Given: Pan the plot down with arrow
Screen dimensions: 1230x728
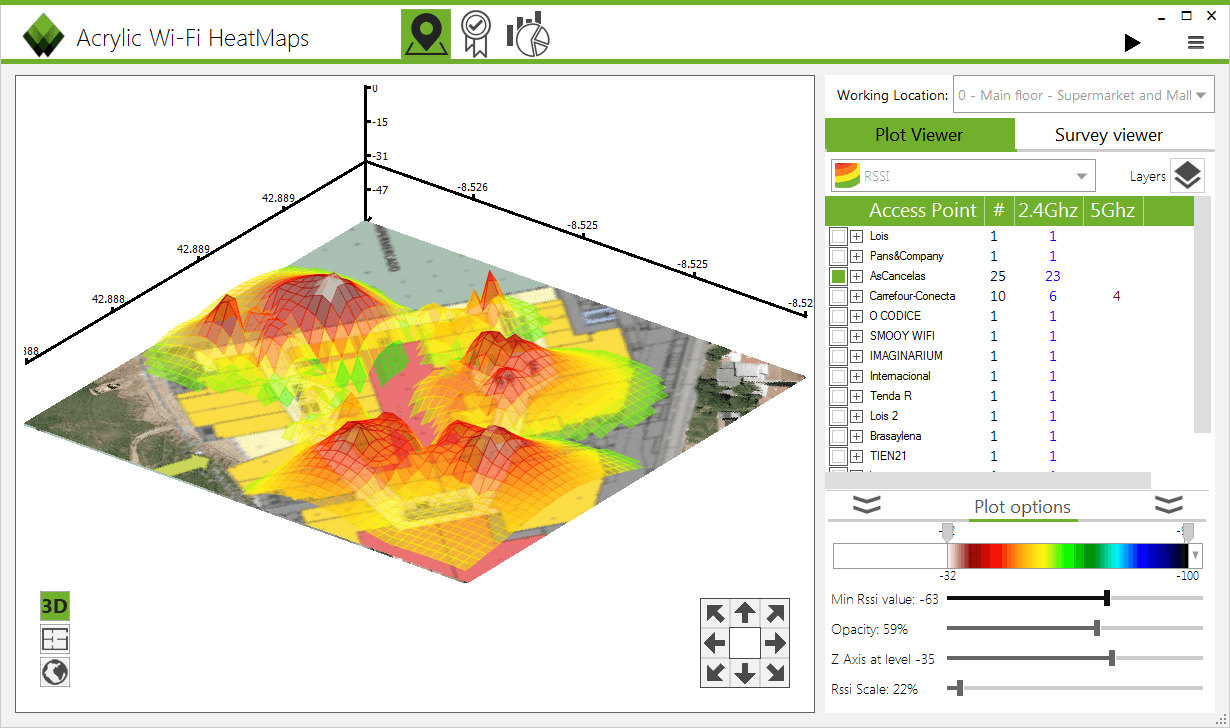Looking at the screenshot, I should [745, 672].
